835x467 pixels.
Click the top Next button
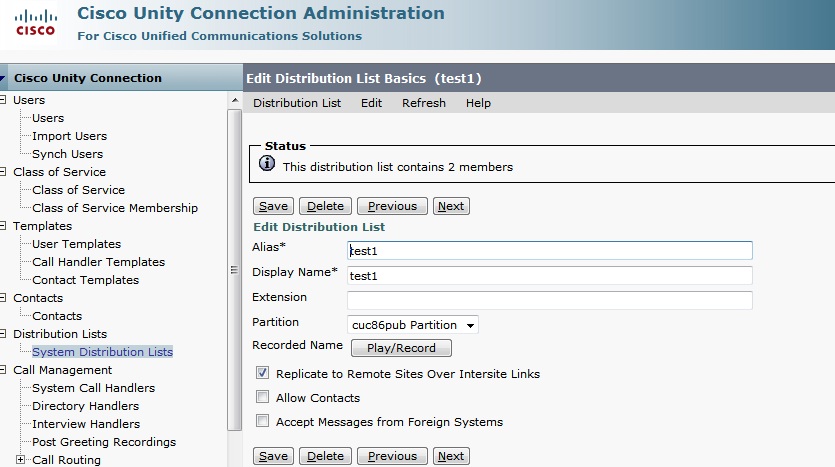tap(451, 206)
